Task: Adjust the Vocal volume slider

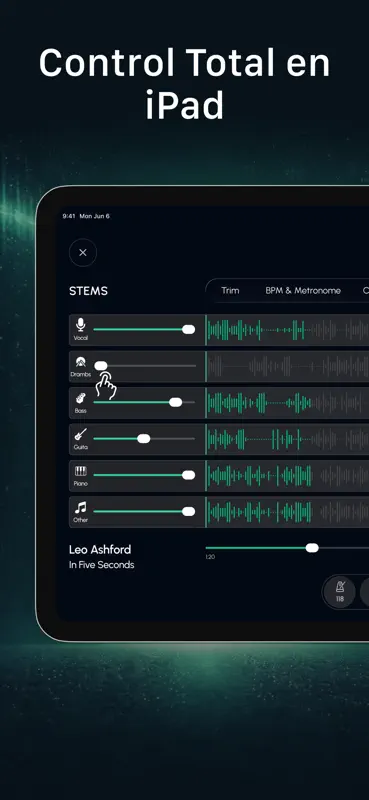Action: (144, 330)
